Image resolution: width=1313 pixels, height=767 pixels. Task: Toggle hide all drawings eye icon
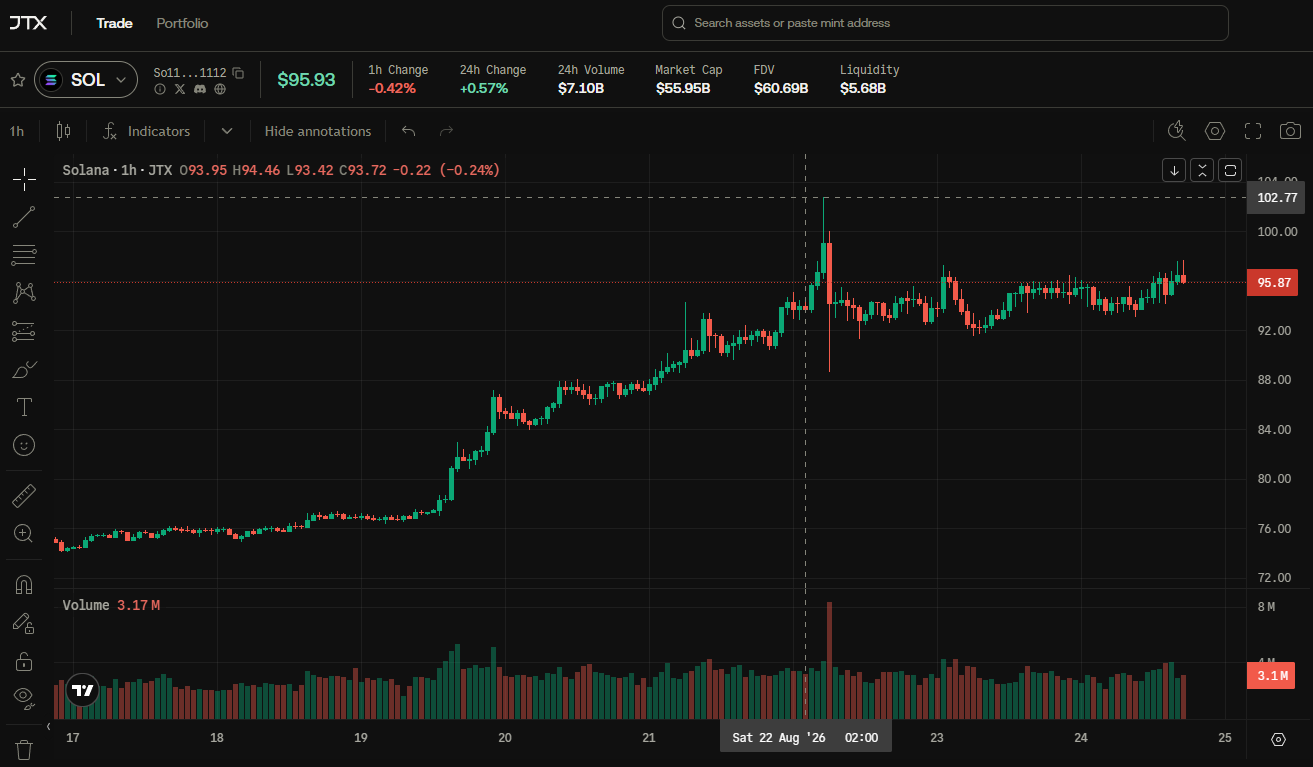24,697
